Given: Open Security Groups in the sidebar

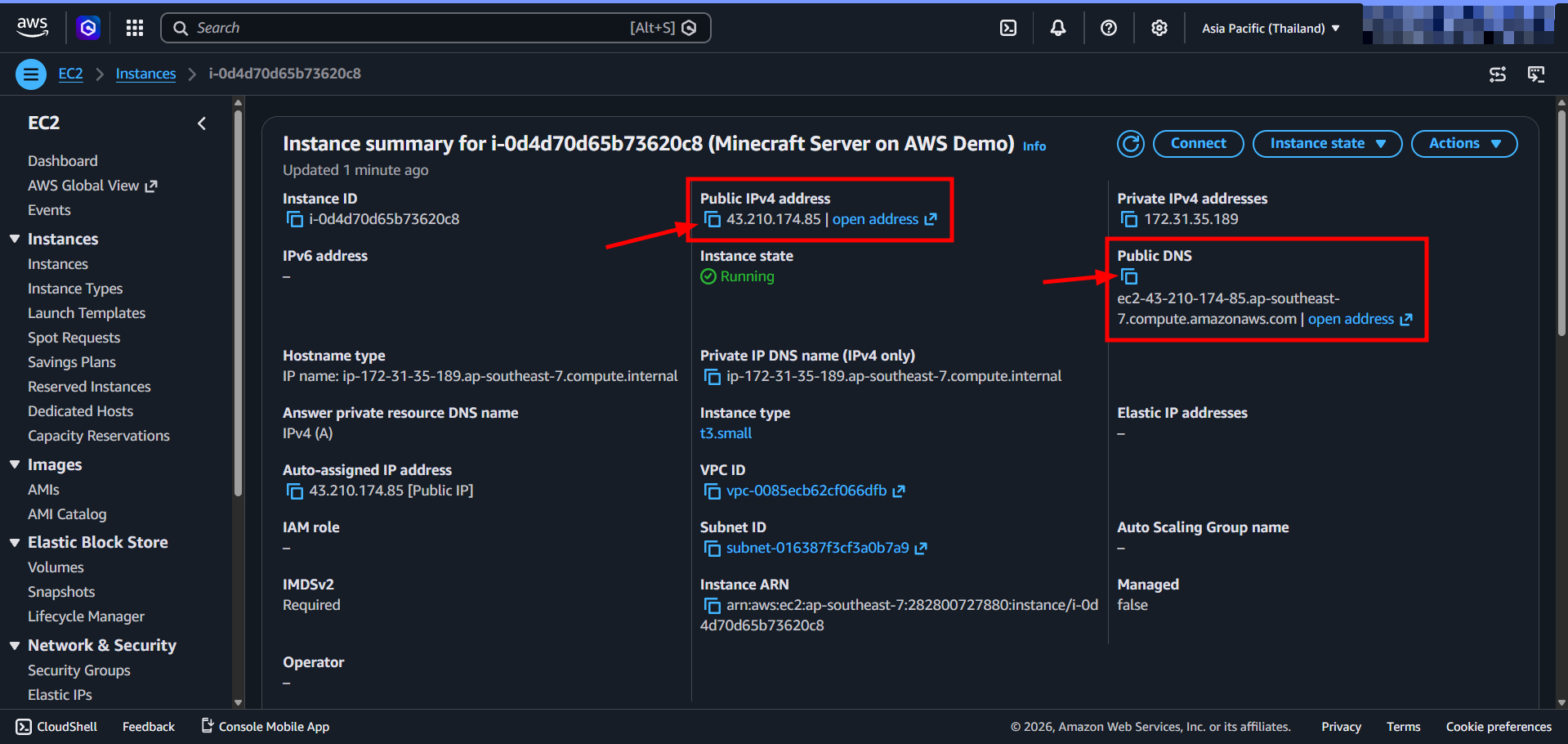Looking at the screenshot, I should [x=79, y=670].
